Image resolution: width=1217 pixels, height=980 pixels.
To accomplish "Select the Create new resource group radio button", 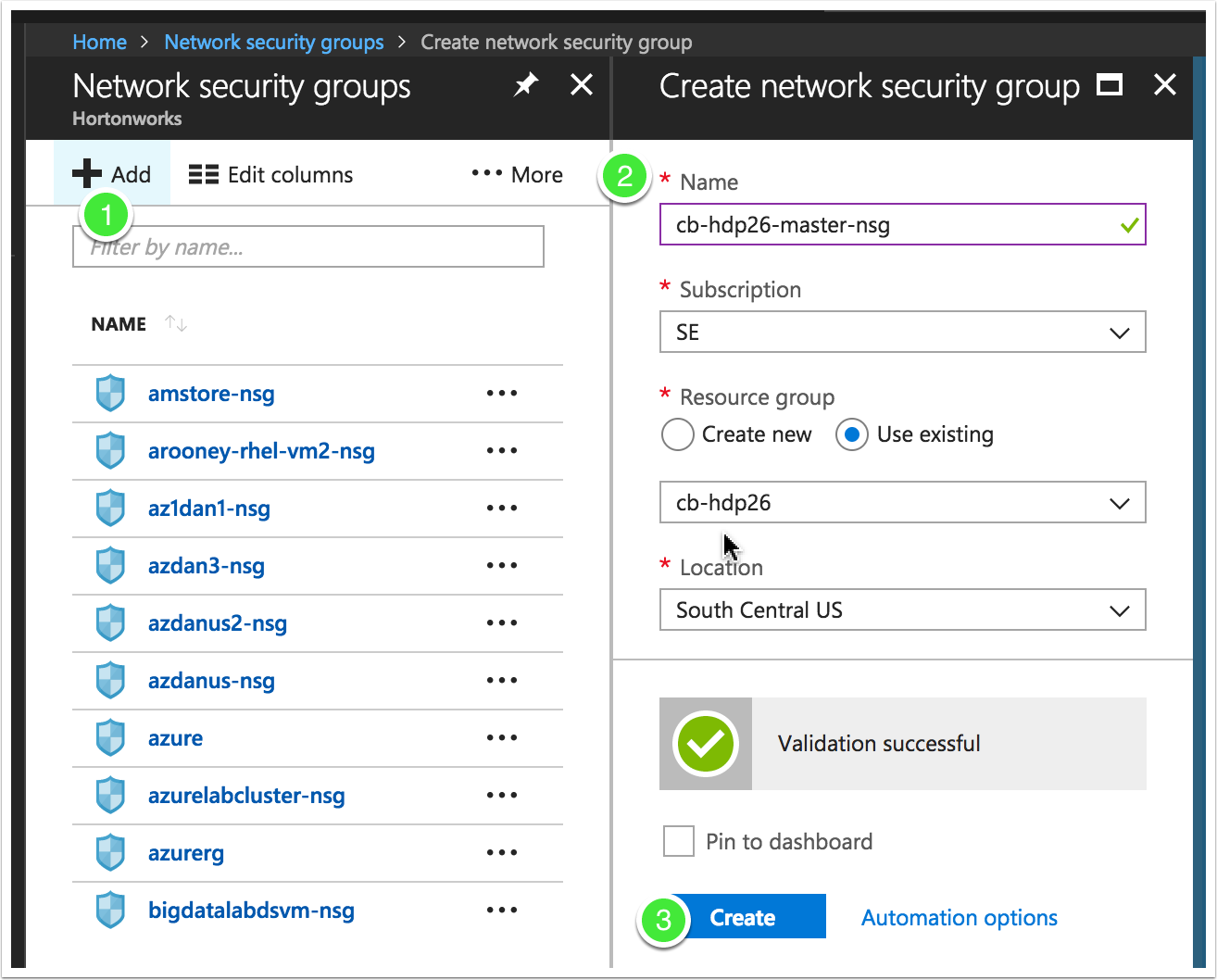I will pyautogui.click(x=677, y=434).
